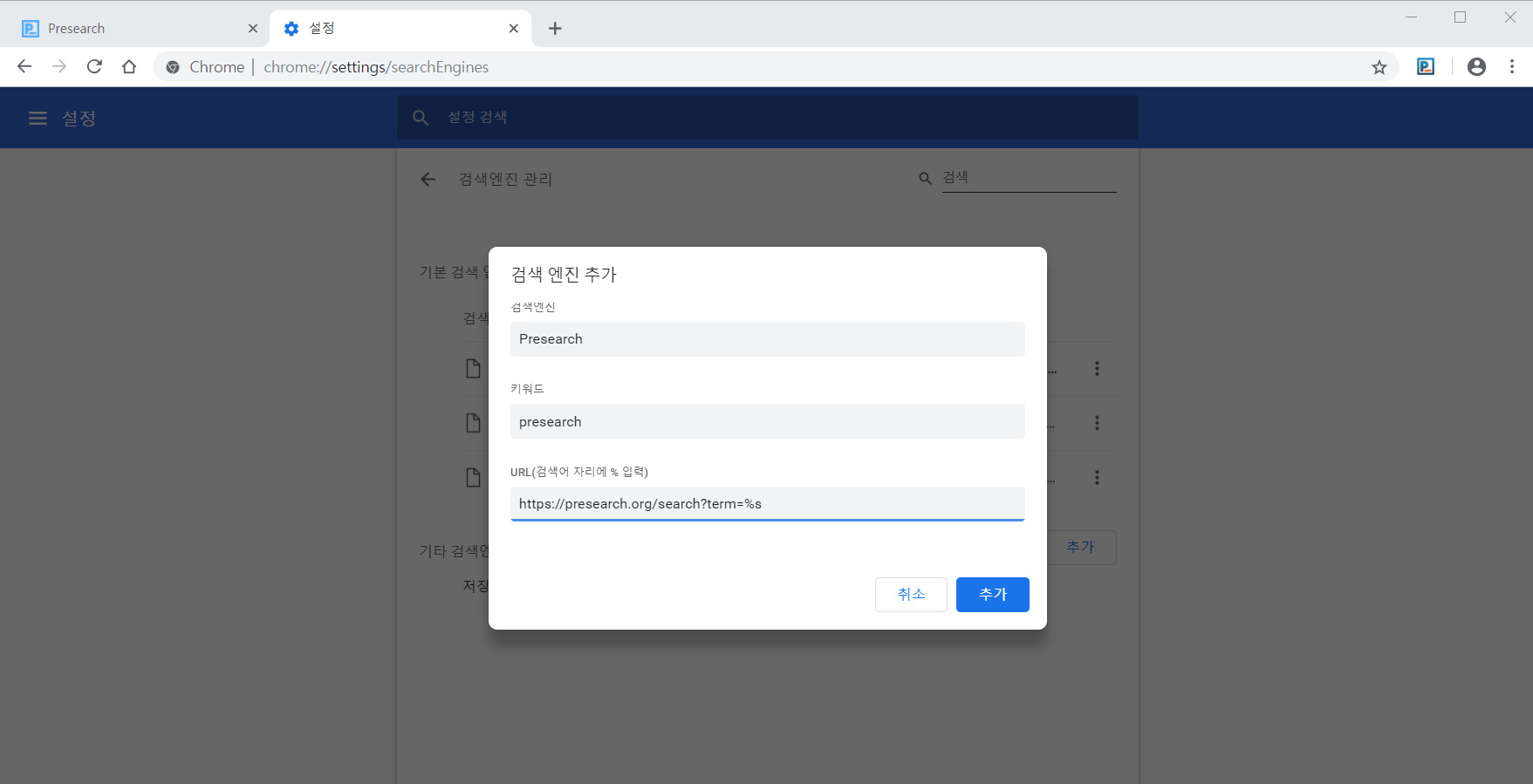This screenshot has width=1533, height=784.
Task: Go back from 검색엔진 관리 page
Action: (x=428, y=179)
